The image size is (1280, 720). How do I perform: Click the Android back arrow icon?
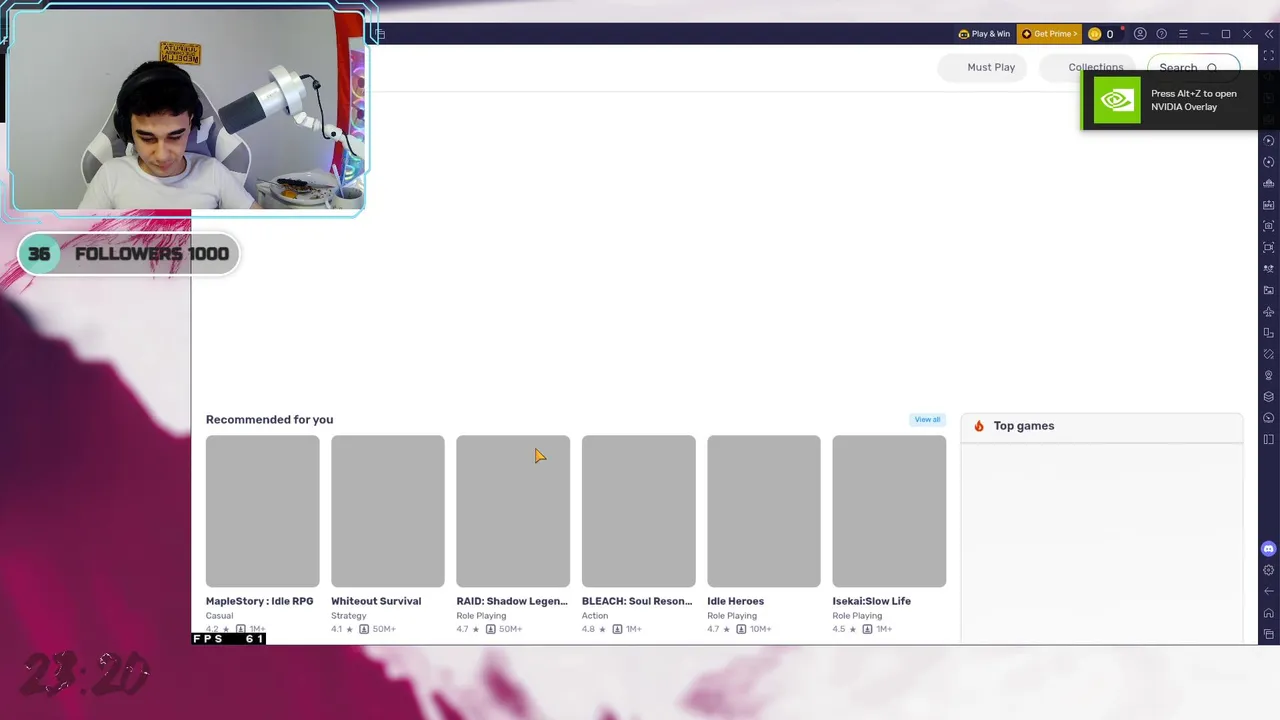pyautogui.click(x=1269, y=592)
